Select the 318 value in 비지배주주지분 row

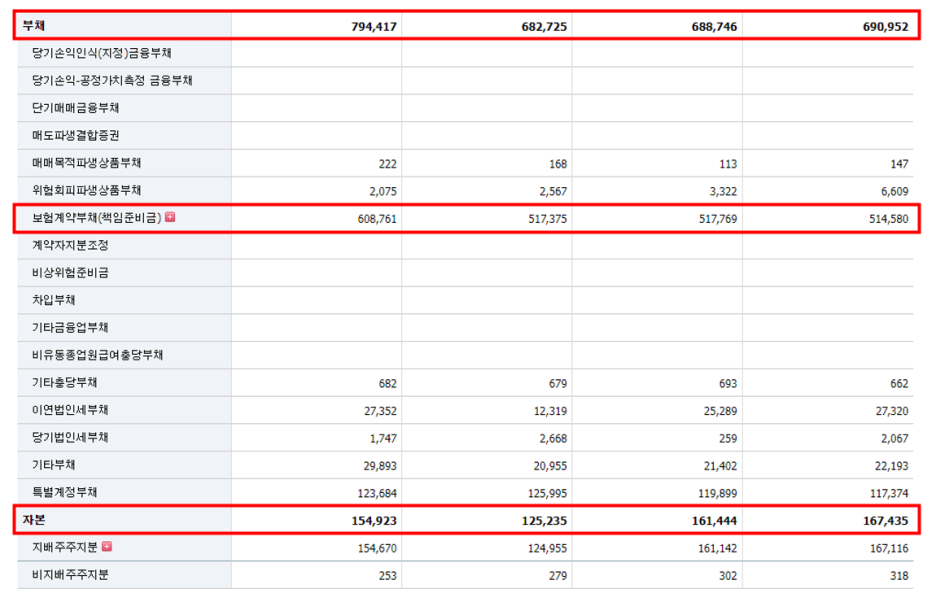point(899,576)
